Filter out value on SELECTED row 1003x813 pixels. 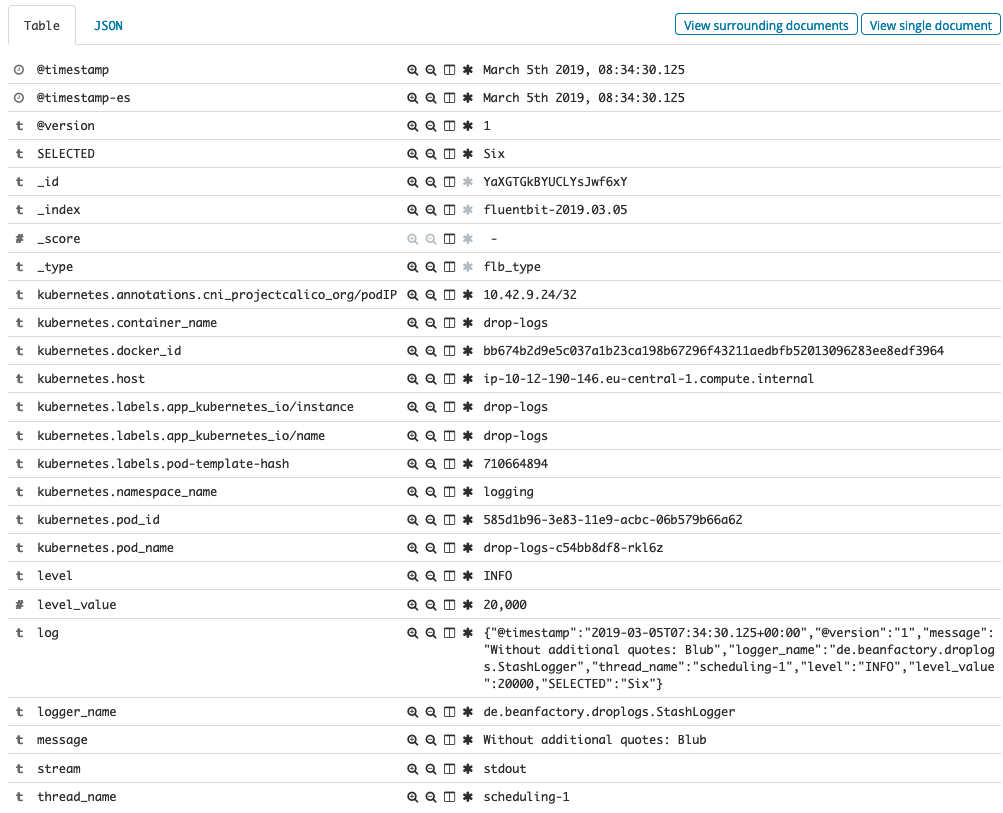431,154
